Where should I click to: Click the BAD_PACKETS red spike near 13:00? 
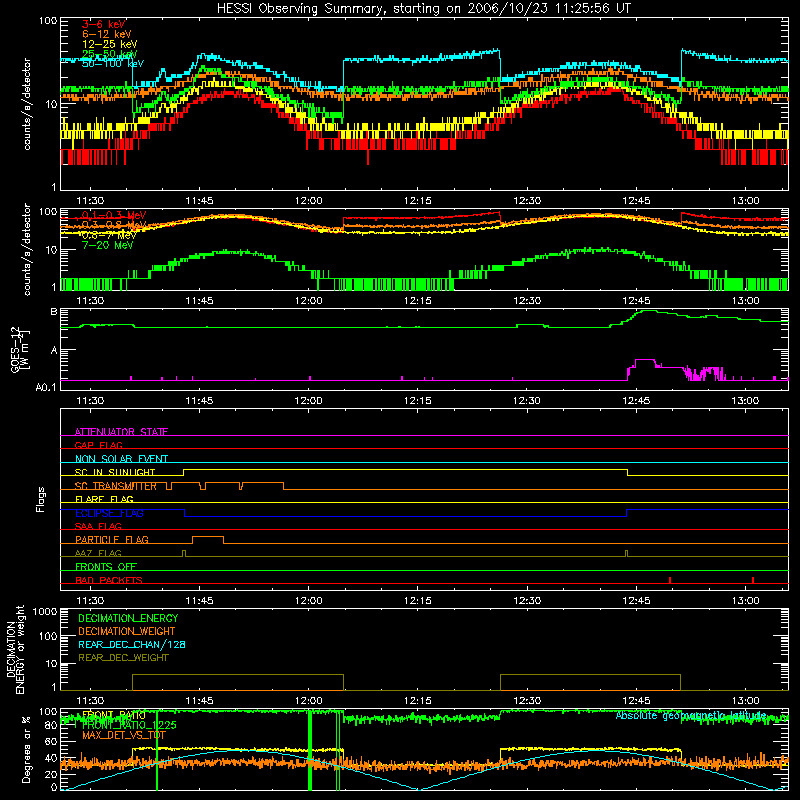[753, 580]
